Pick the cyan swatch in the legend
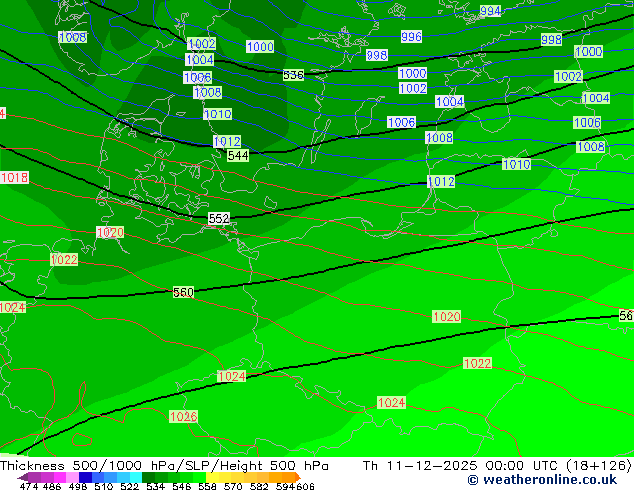This screenshot has width=634, height=490. coord(135,477)
